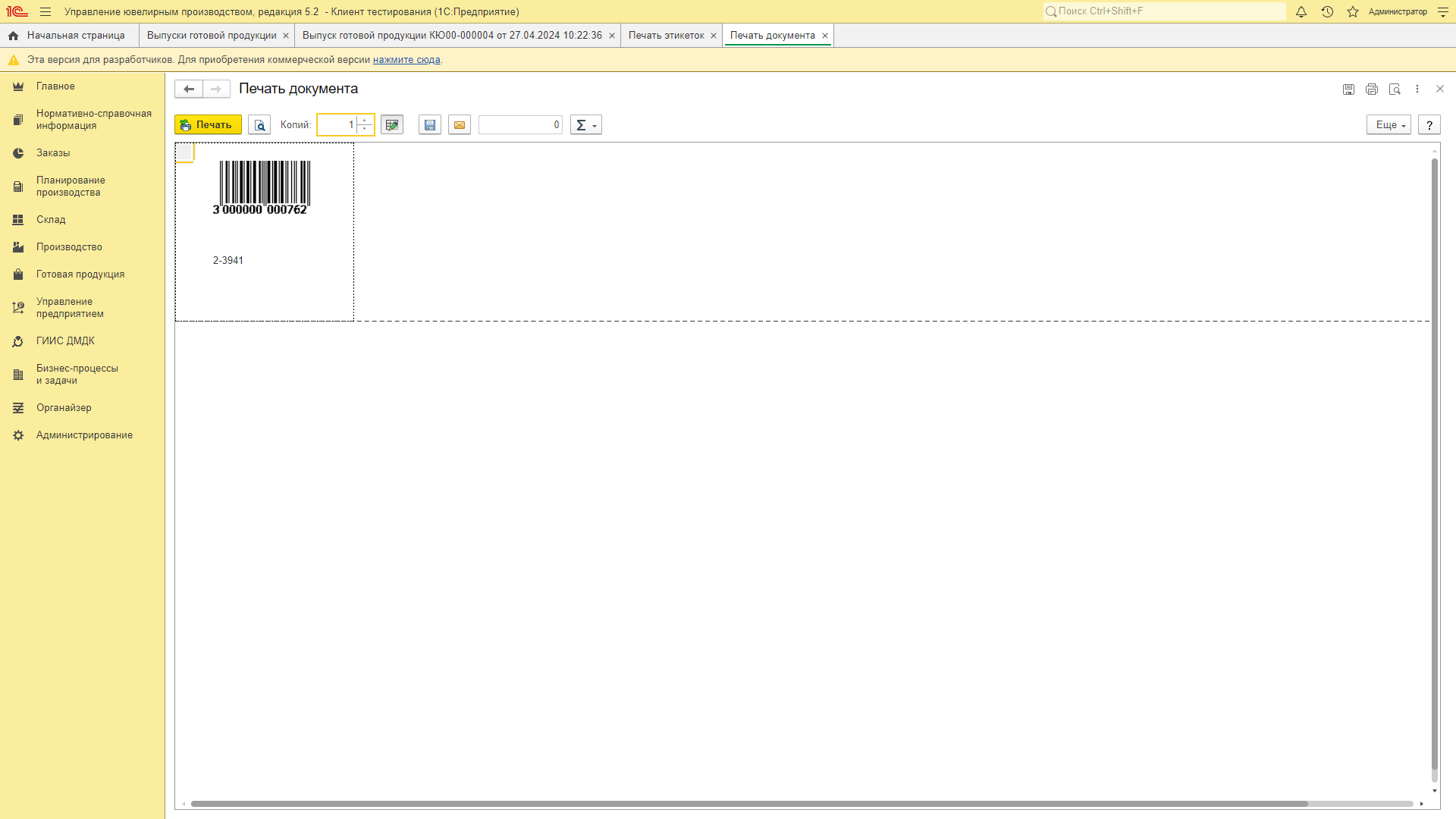The width and height of the screenshot is (1456, 819).
Task: Click the top-right save to disk icon
Action: pos(1348,89)
